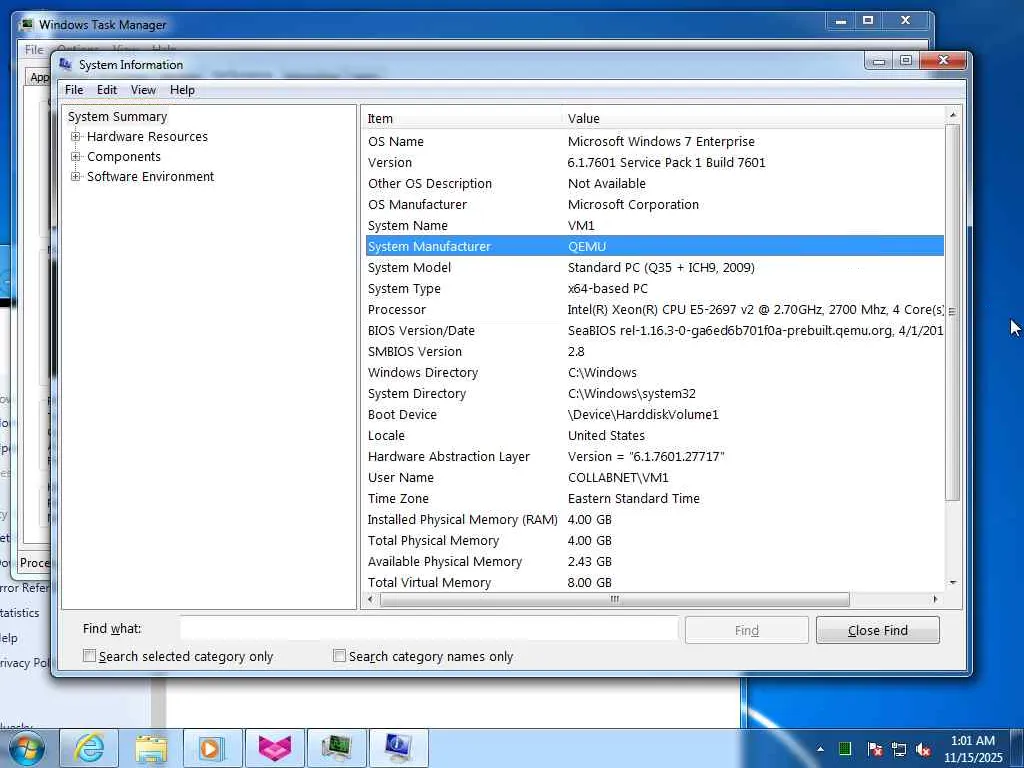This screenshot has height=768, width=1024.
Task: Enable Search selected category only checkbox
Action: coord(89,656)
